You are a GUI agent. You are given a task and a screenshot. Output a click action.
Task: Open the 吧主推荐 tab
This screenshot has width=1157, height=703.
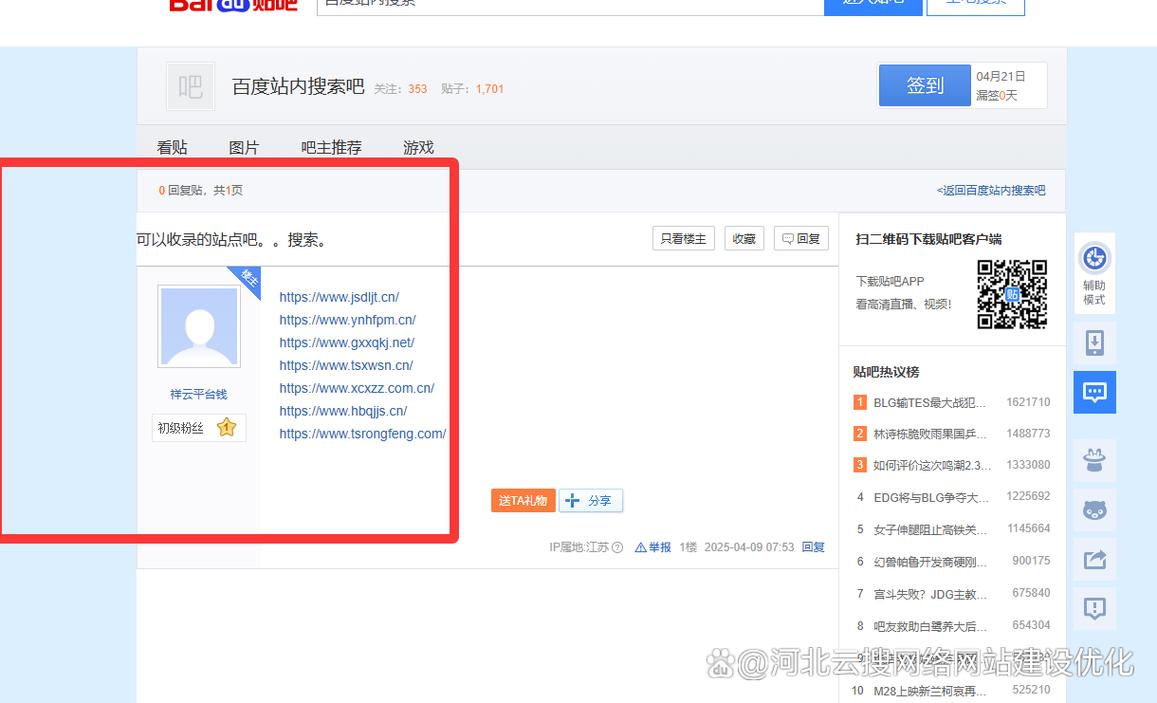click(330, 147)
